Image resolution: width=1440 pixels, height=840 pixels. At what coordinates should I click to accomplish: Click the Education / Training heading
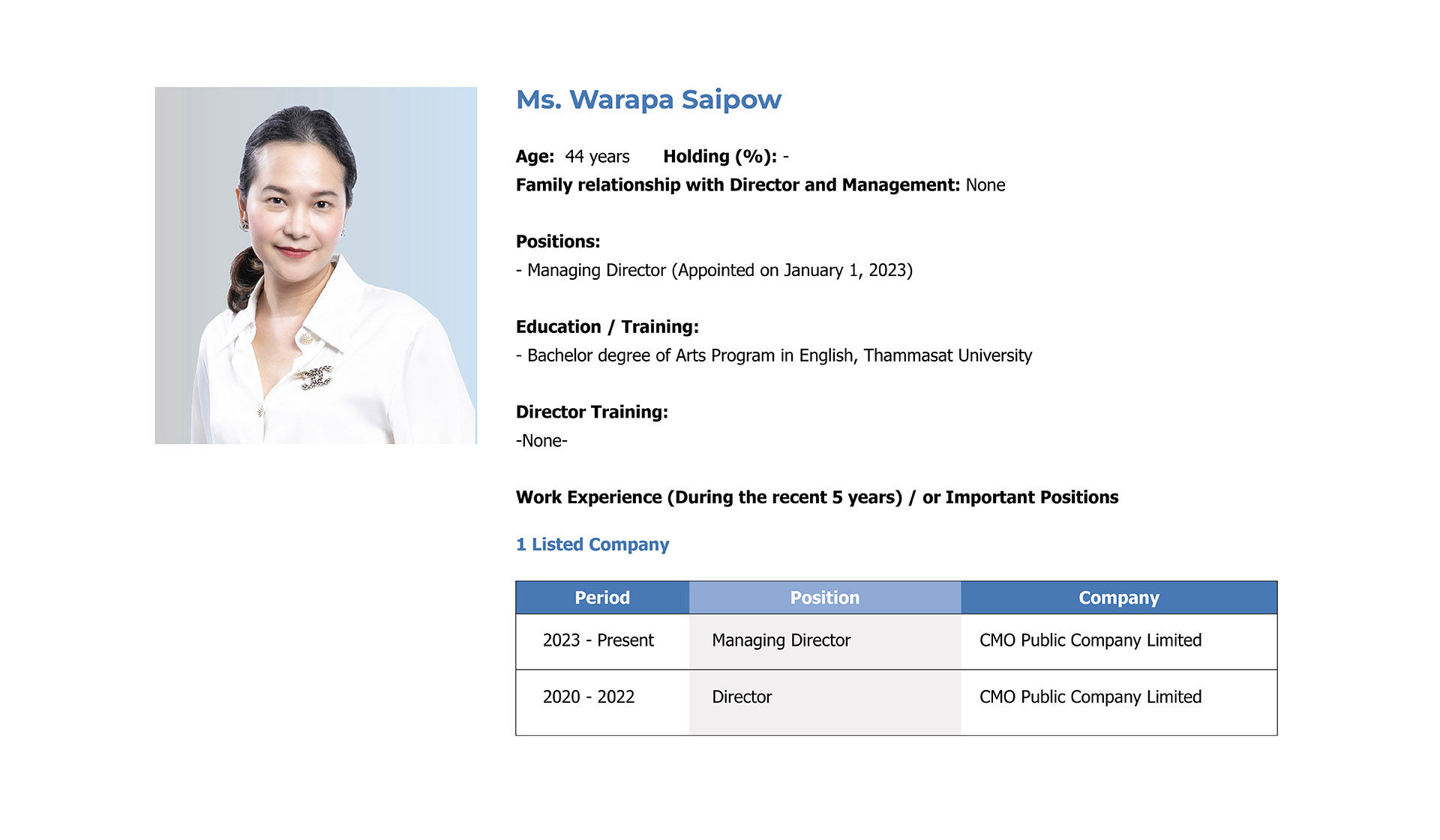click(x=607, y=327)
